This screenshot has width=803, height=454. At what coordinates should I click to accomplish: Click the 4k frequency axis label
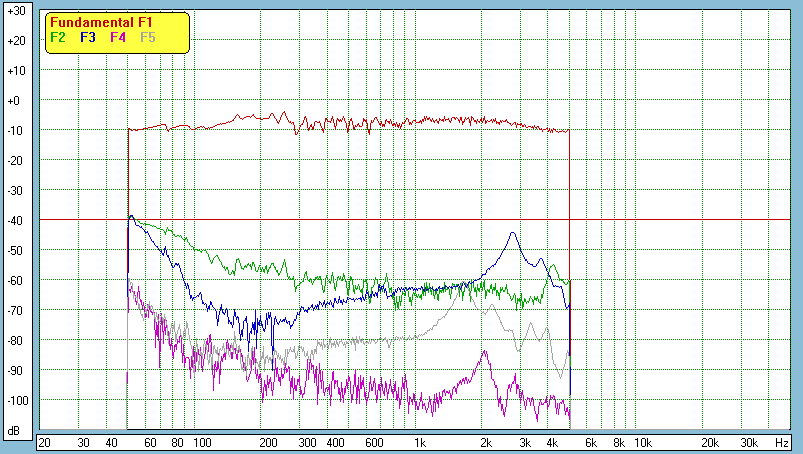point(553,442)
